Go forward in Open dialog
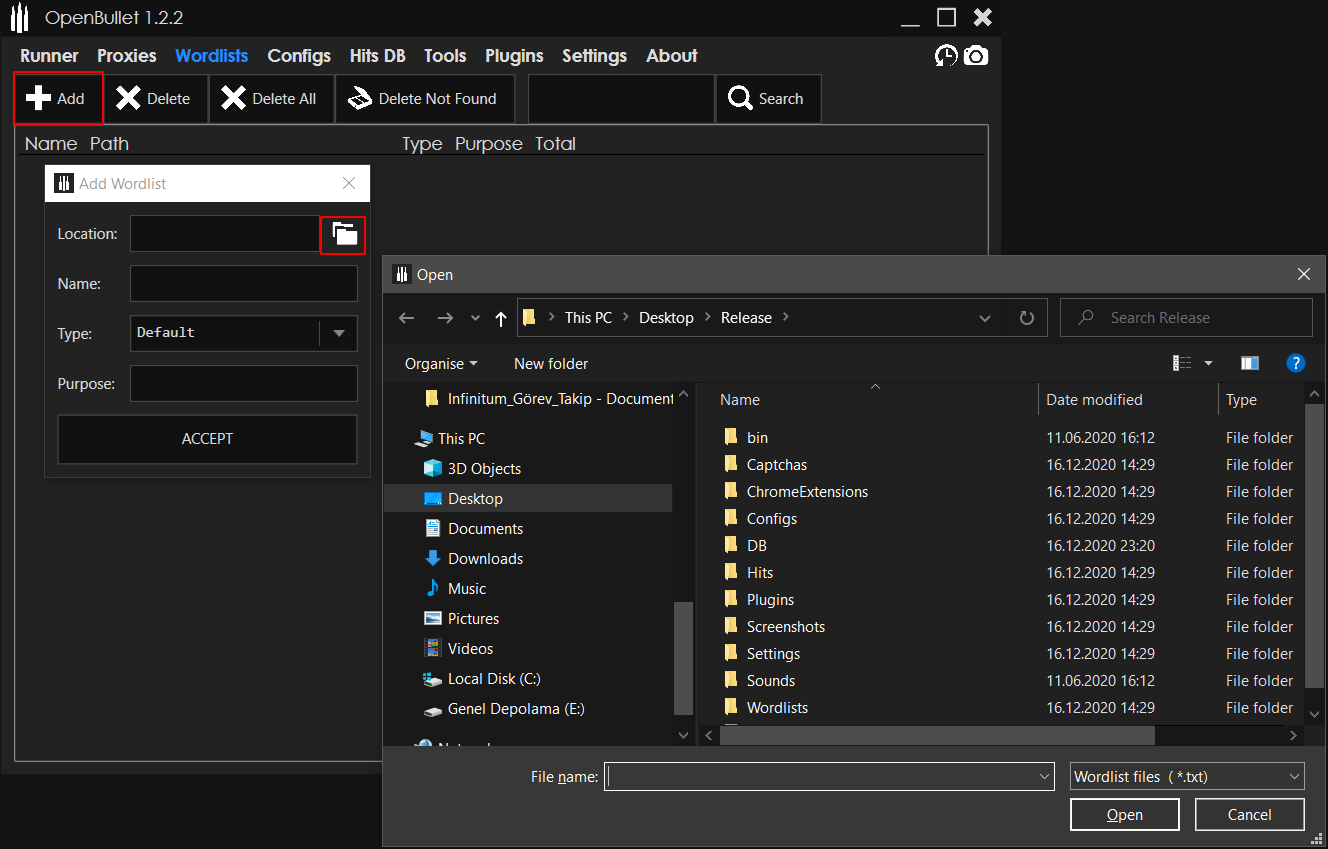The width and height of the screenshot is (1328, 849). tap(445, 318)
